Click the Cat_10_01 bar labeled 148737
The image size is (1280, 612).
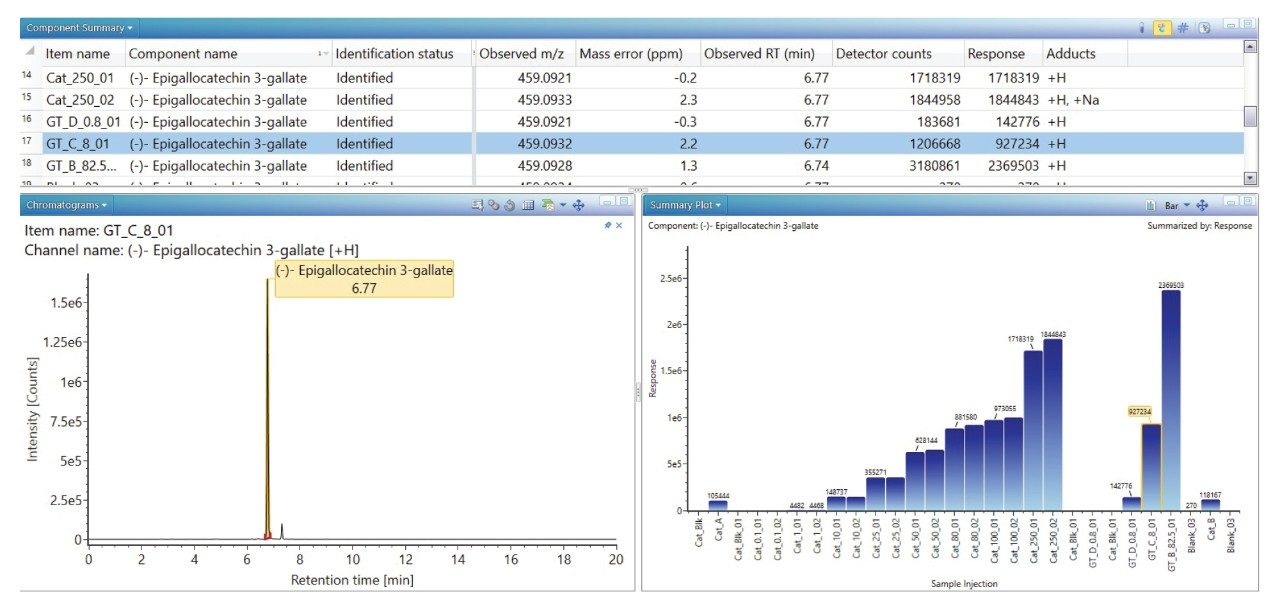[836, 503]
